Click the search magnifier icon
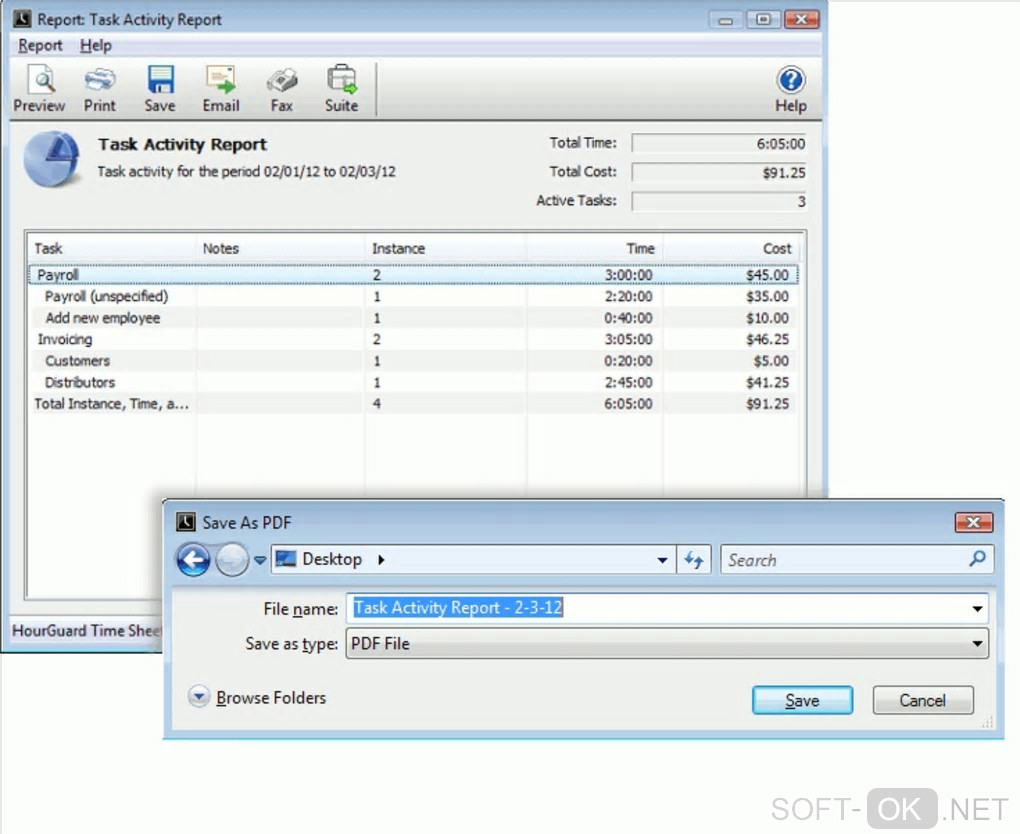This screenshot has width=1020, height=834. (x=977, y=559)
